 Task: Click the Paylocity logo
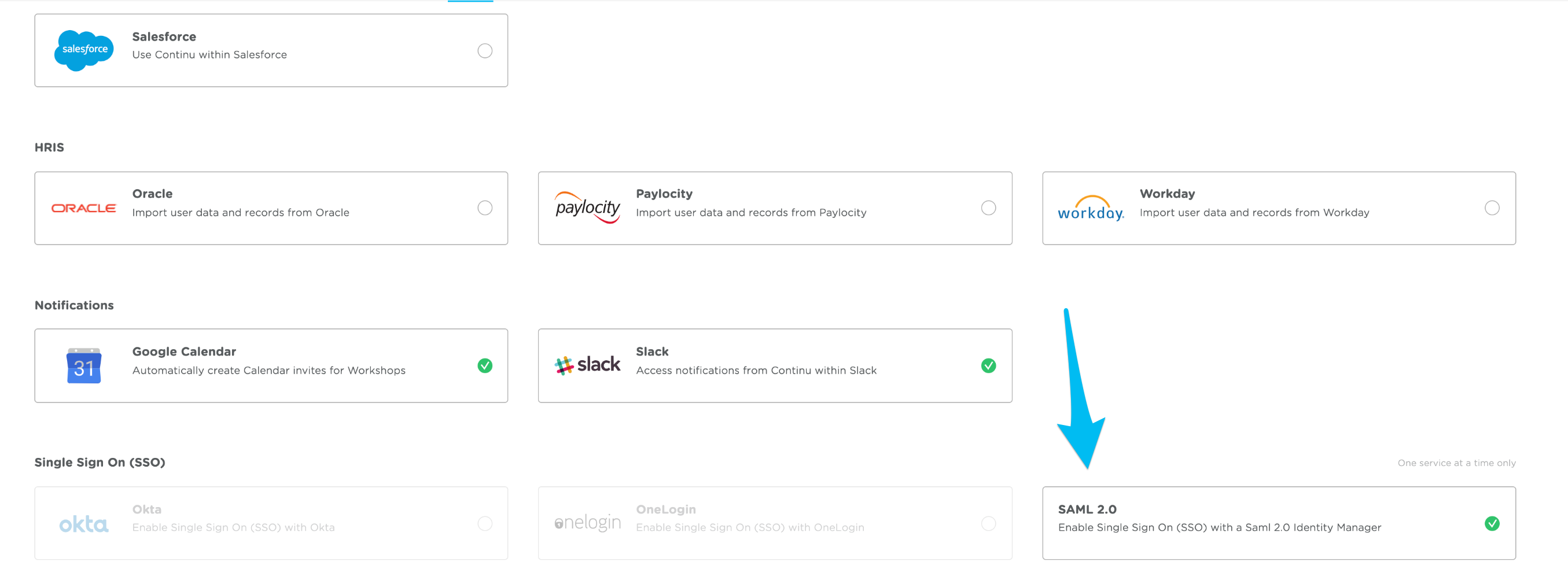point(587,208)
